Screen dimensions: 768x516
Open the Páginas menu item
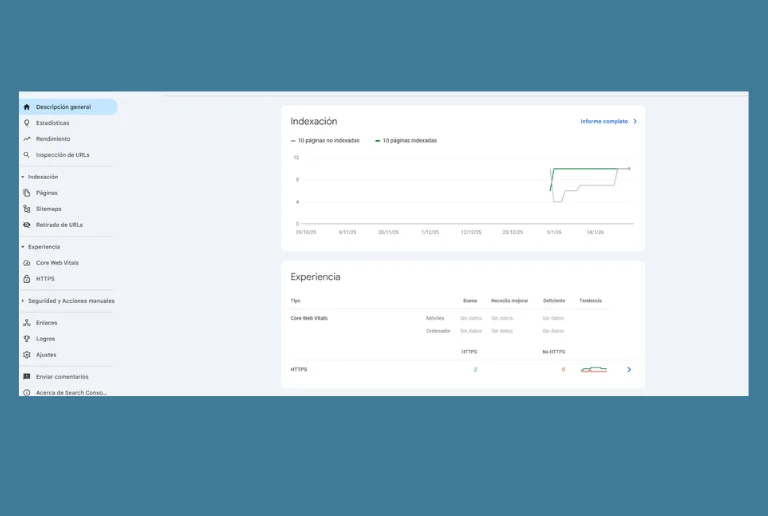pos(46,193)
